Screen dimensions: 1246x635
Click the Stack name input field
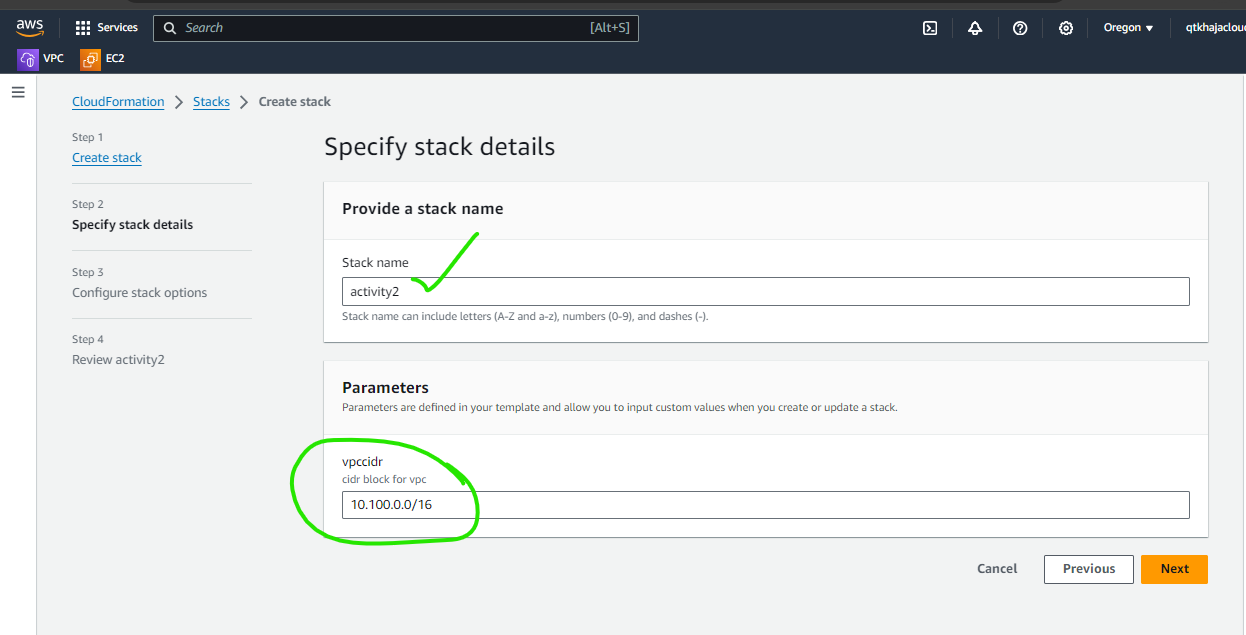(766, 291)
